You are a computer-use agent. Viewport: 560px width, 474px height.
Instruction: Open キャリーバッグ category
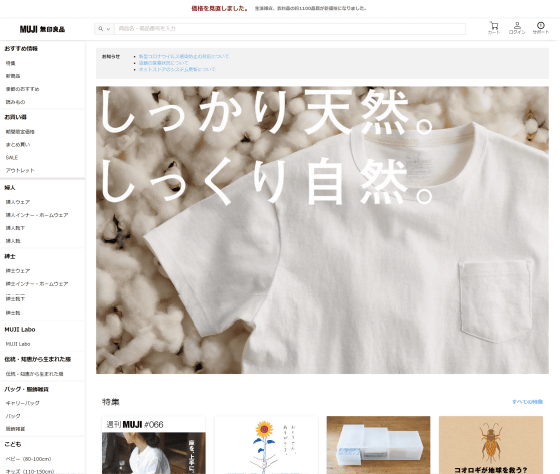22,403
